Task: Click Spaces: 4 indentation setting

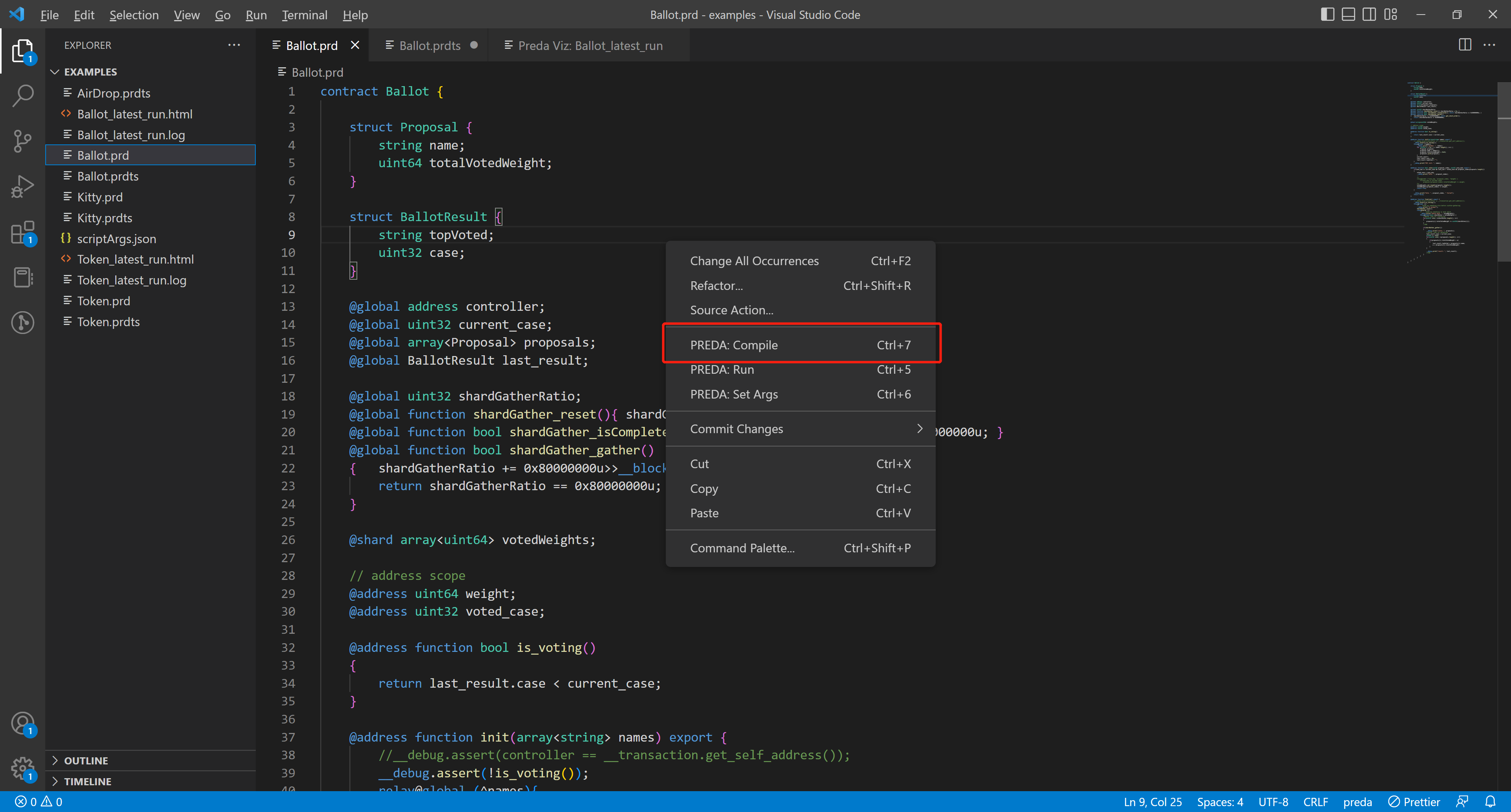Action: 1220,801
